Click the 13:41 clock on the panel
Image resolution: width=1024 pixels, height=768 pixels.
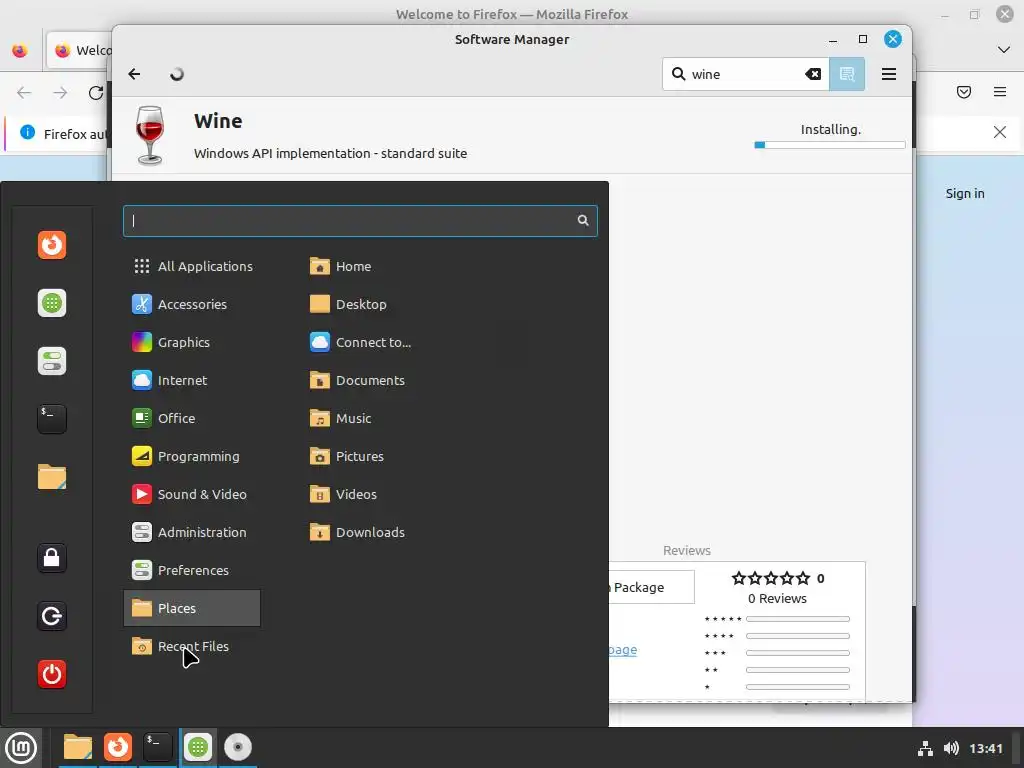click(985, 748)
